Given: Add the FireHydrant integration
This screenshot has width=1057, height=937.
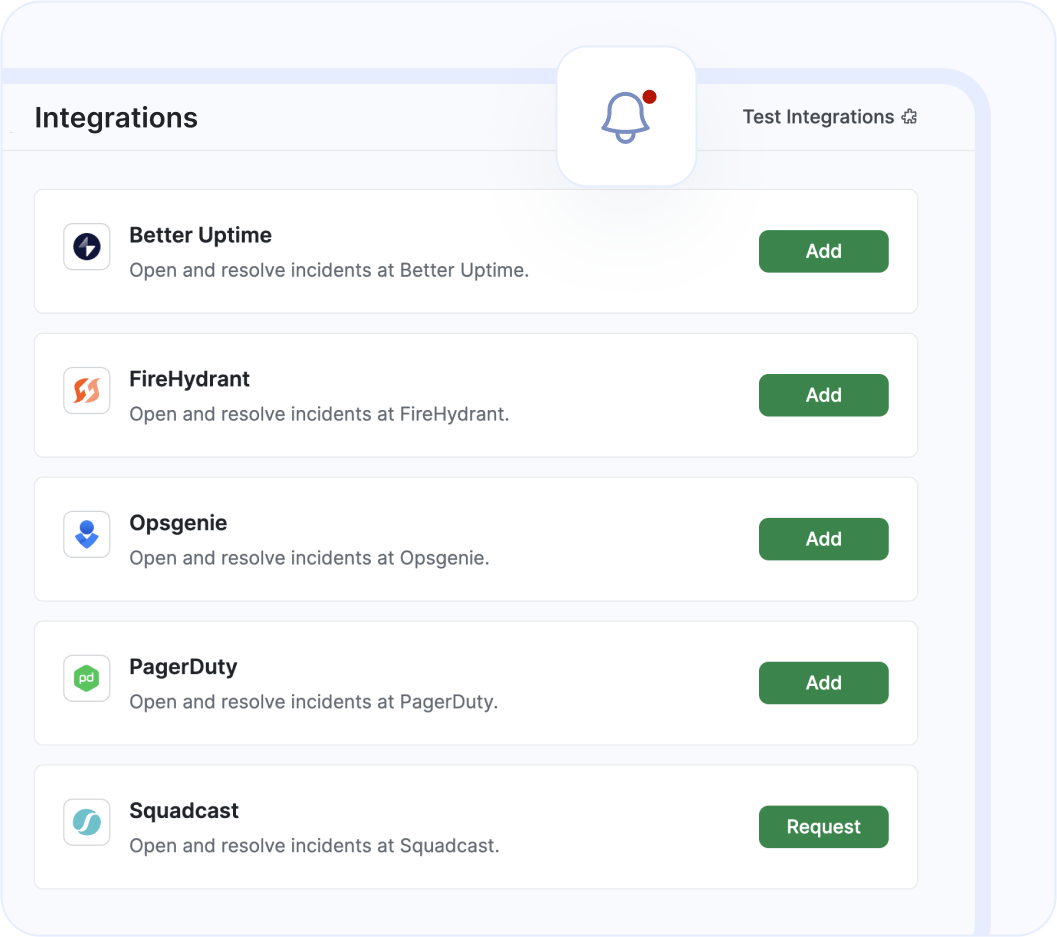Looking at the screenshot, I should pyautogui.click(x=823, y=395).
